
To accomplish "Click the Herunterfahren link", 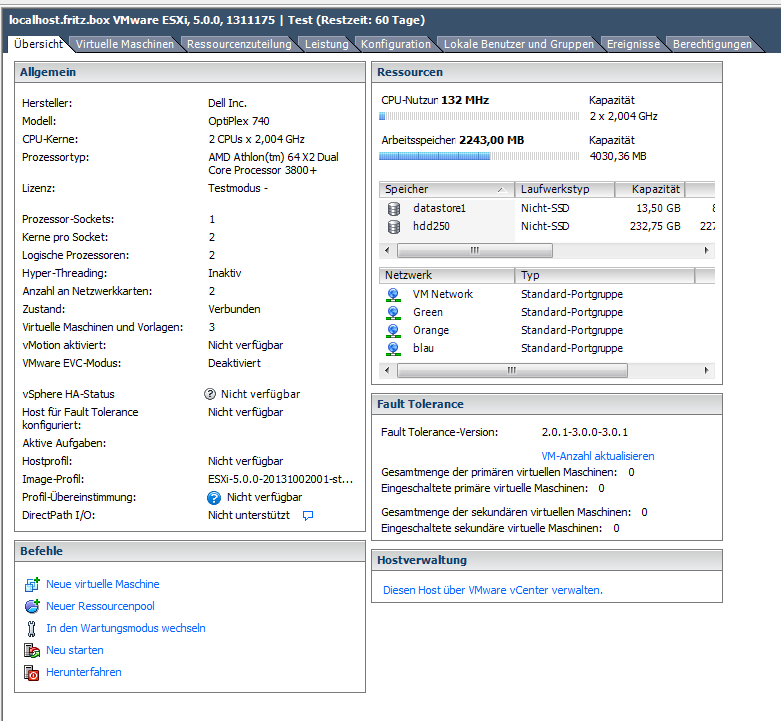I will click(84, 672).
